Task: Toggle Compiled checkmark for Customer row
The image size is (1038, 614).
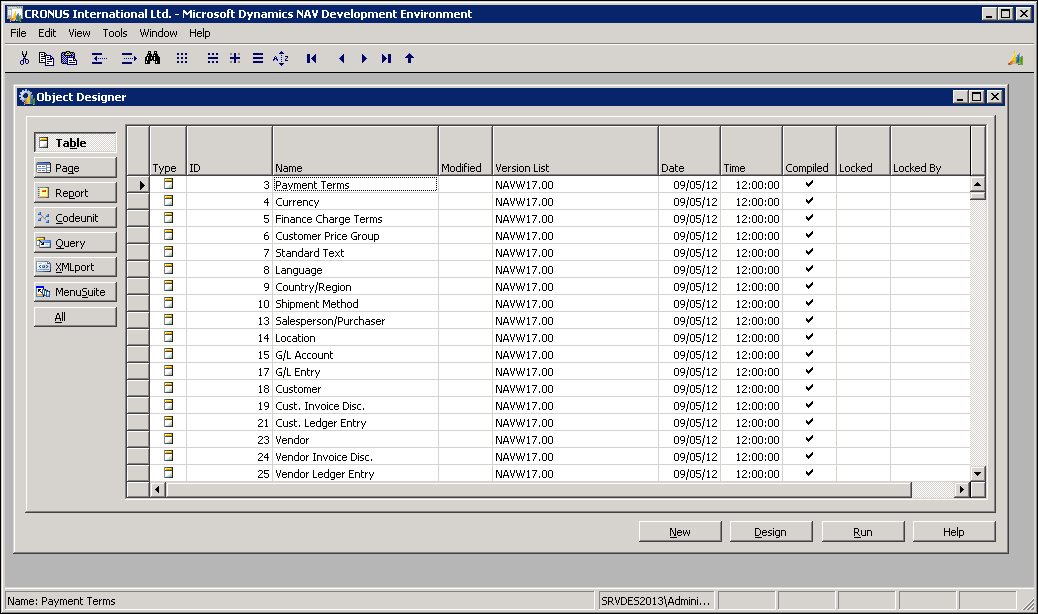Action: click(809, 388)
